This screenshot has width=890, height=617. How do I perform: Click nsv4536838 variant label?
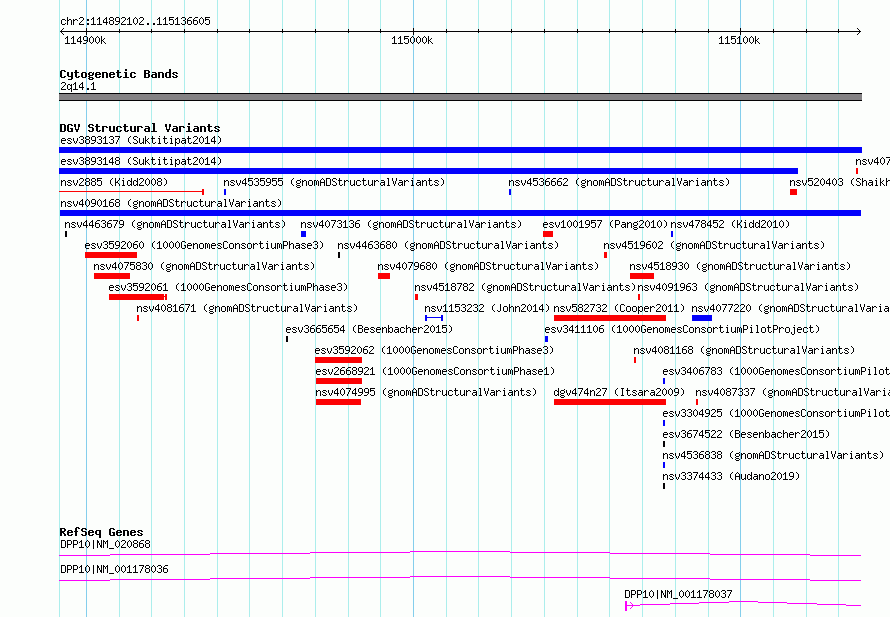click(x=773, y=455)
